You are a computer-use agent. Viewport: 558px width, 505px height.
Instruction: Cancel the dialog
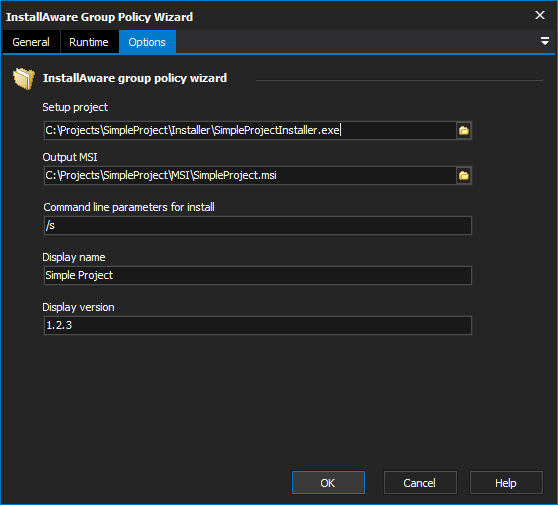420,483
